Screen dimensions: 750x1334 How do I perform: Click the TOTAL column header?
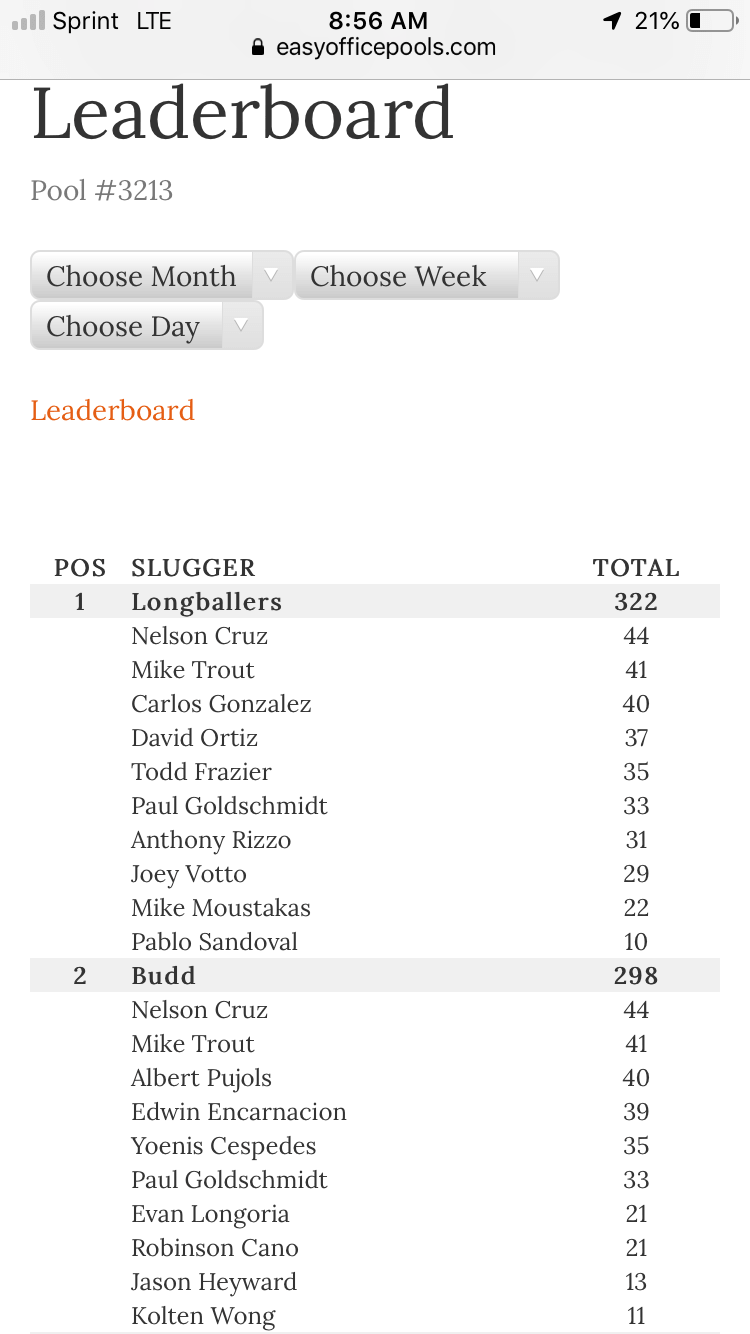click(636, 567)
